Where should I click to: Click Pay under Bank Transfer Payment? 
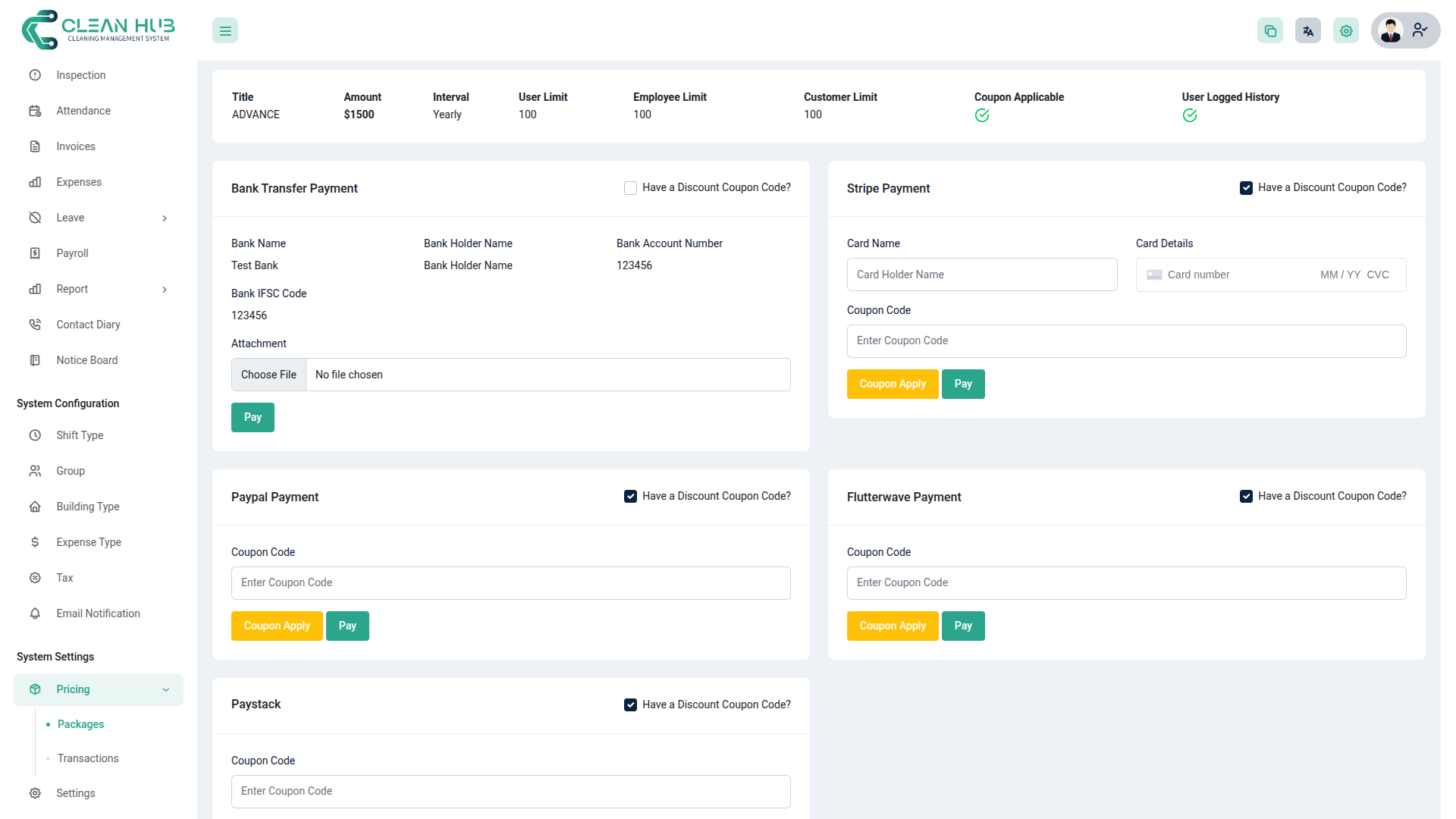253,417
